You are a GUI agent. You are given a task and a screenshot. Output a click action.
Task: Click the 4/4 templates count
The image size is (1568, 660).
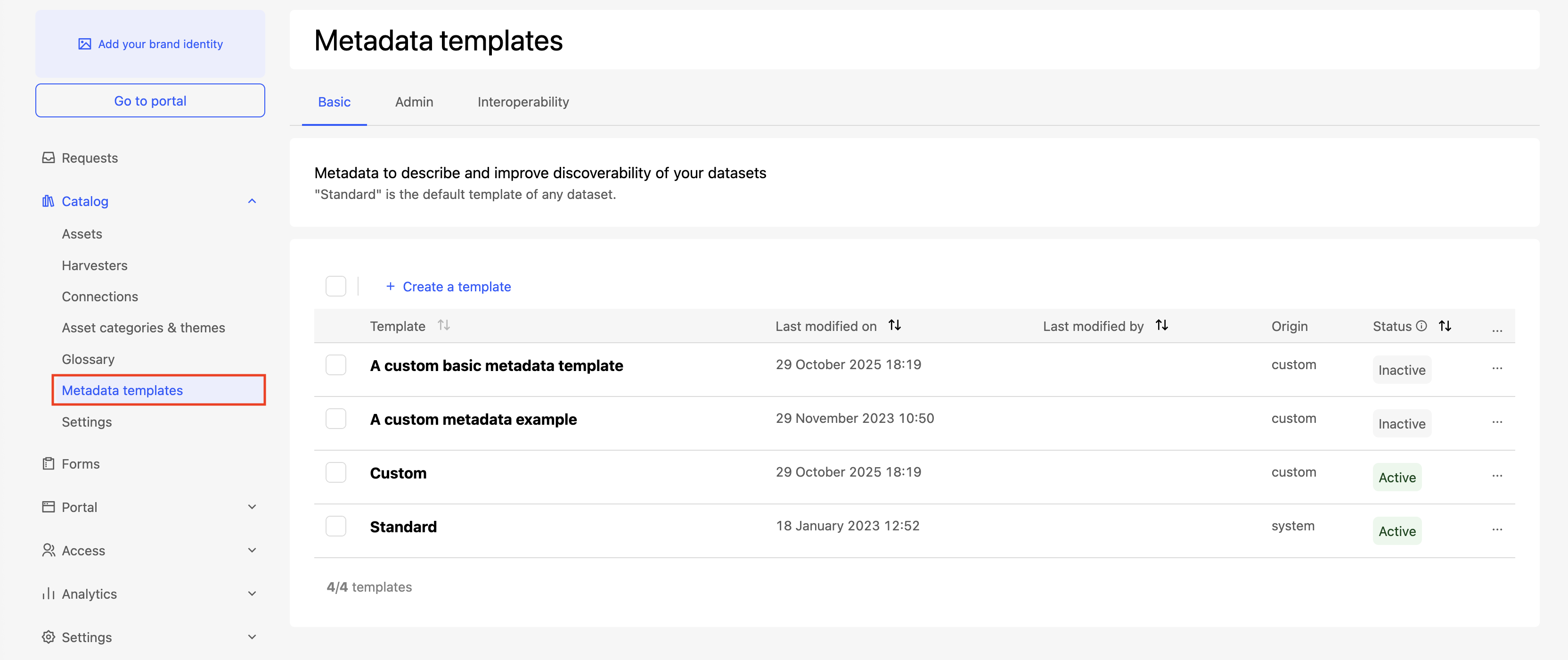(369, 586)
